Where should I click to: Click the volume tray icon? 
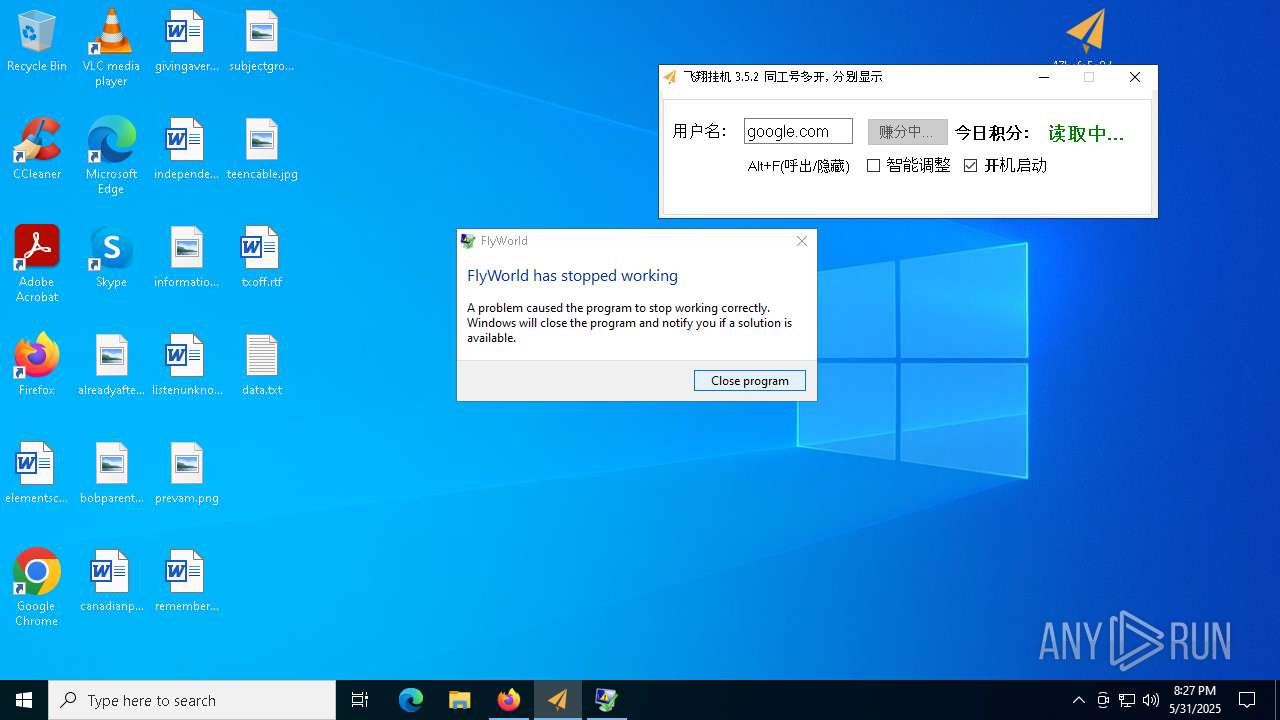tap(1151, 700)
